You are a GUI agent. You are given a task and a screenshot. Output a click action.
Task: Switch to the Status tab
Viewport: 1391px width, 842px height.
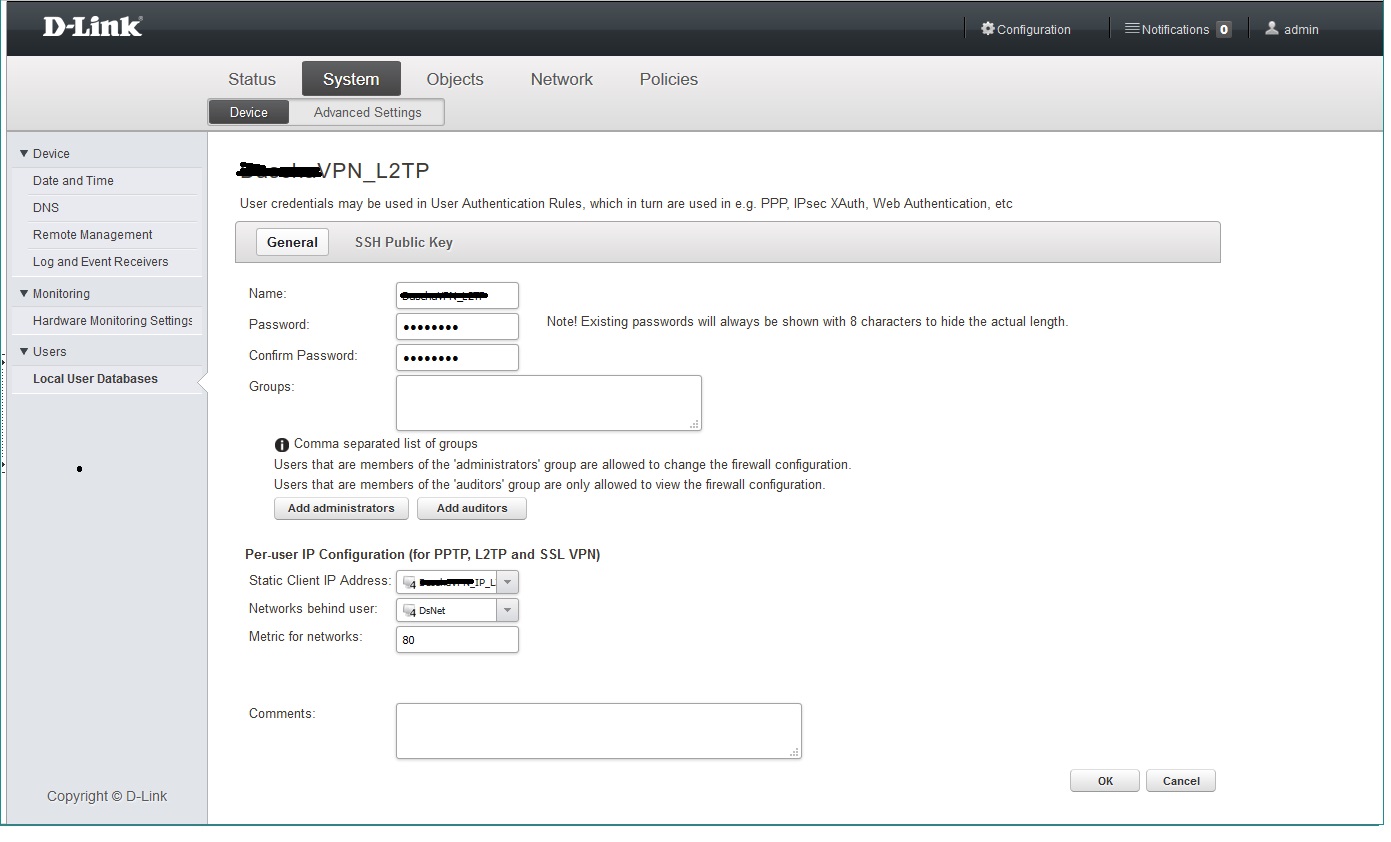coord(252,79)
